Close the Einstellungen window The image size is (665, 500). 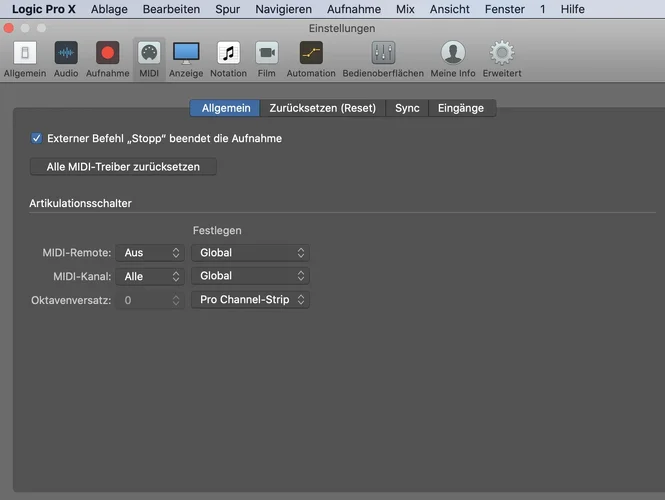tap(9, 28)
